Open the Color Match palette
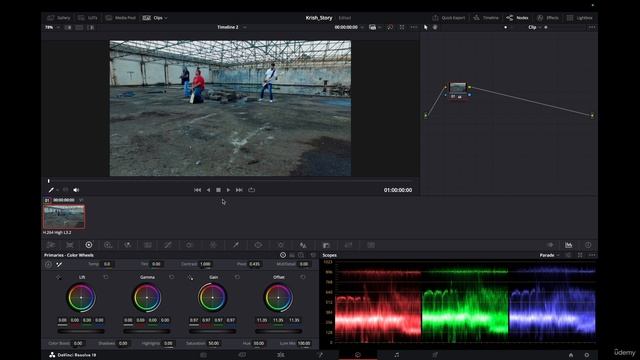Image resolution: width=640 pixels, height=360 pixels. click(70, 245)
